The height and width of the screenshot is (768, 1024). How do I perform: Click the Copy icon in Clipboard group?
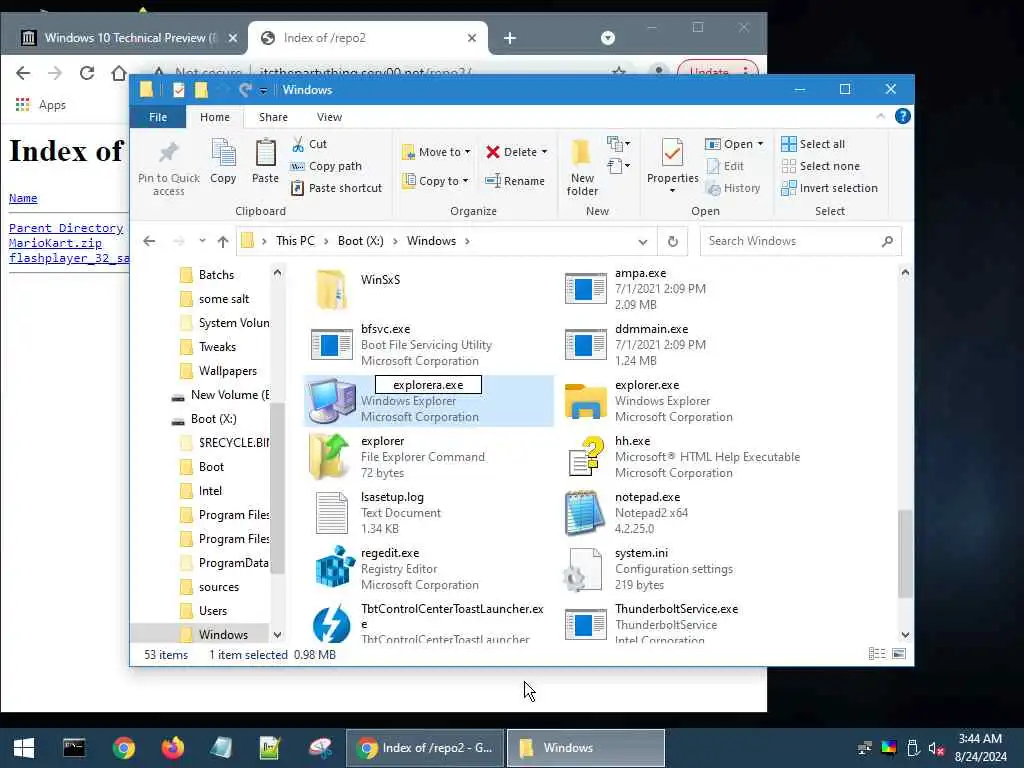click(x=223, y=153)
